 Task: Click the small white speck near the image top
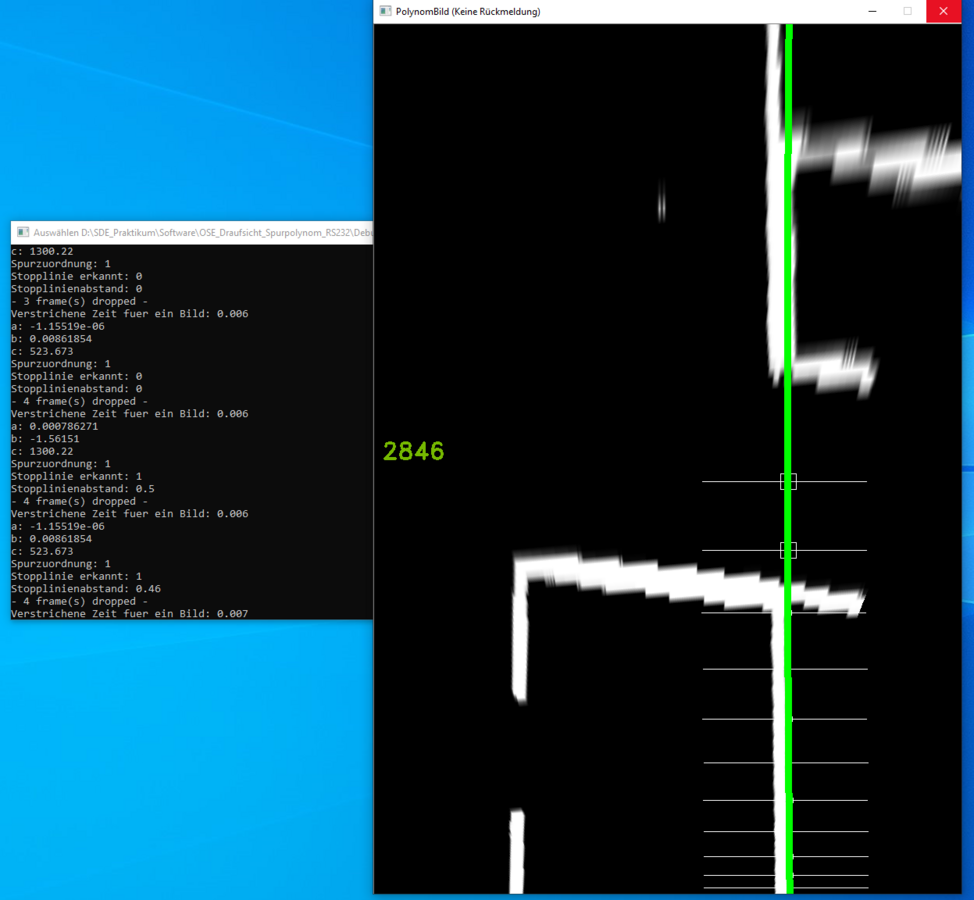click(661, 201)
